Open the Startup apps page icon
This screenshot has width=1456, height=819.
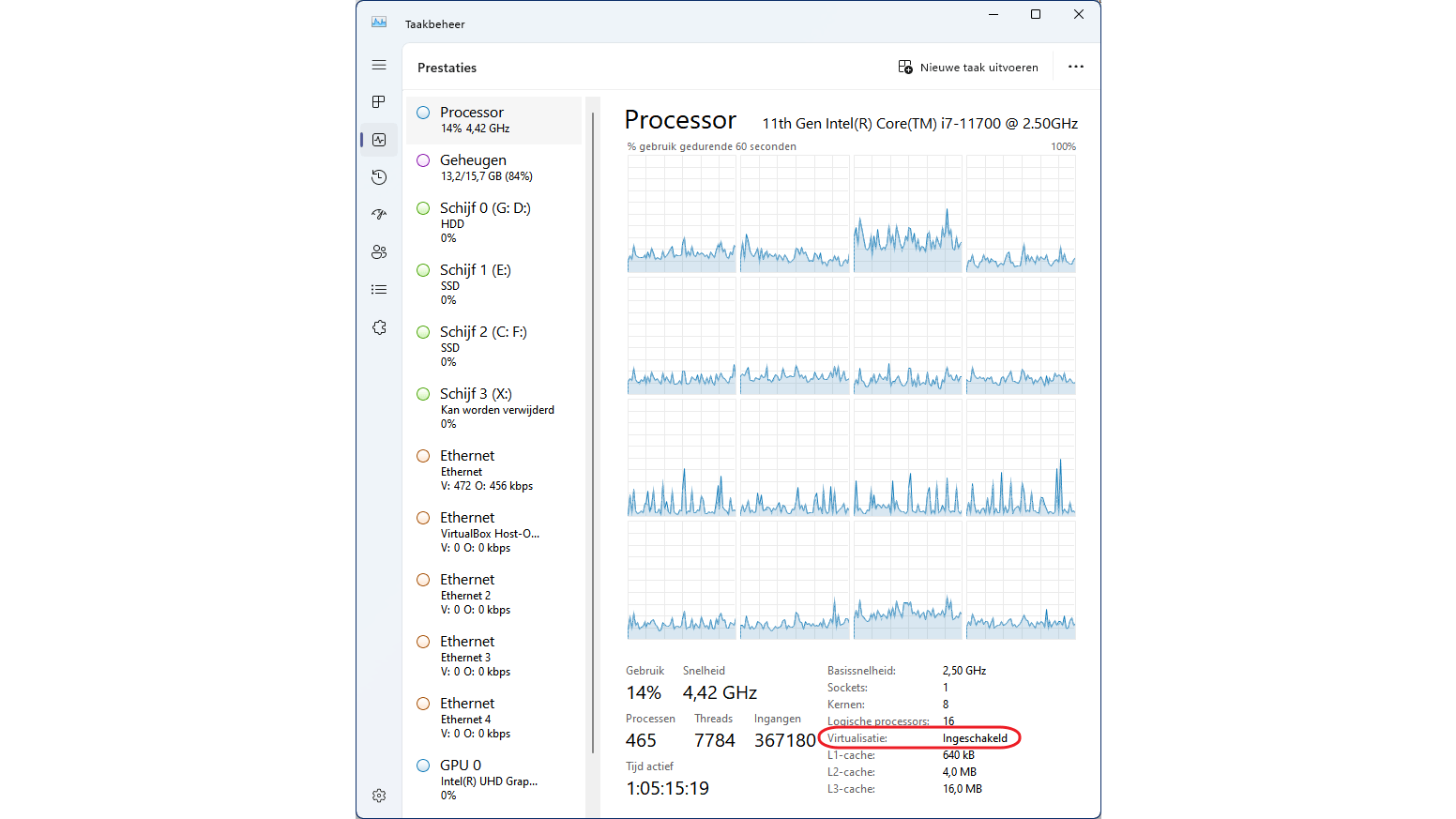[379, 215]
